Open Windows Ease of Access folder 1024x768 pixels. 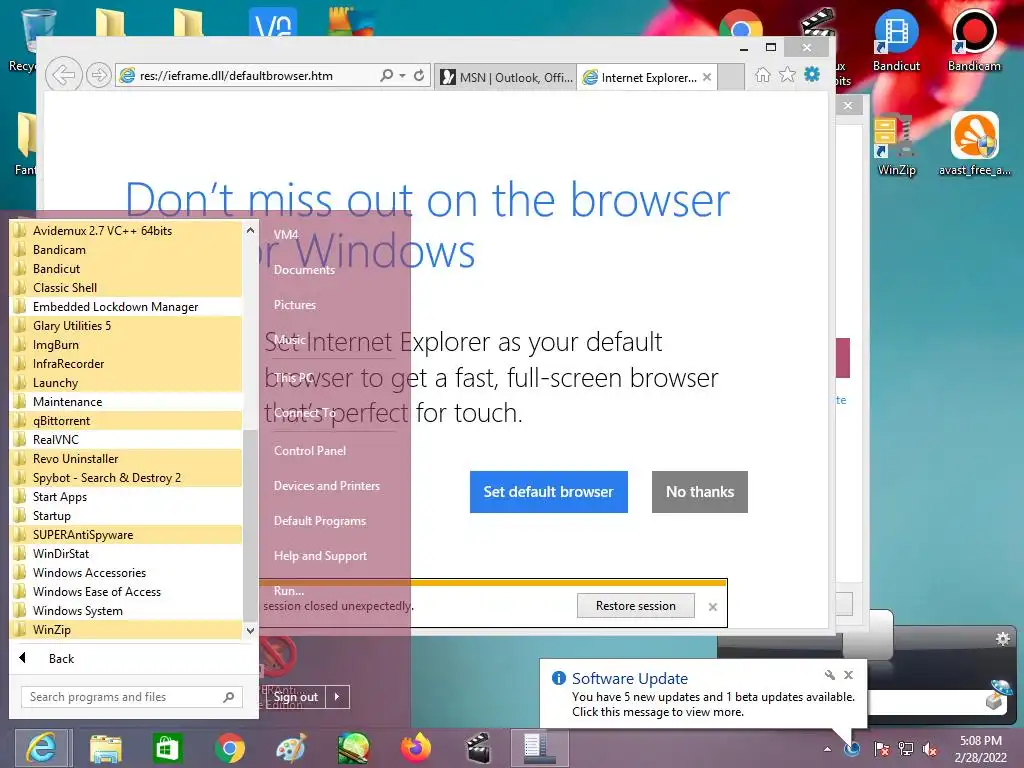[126, 591]
